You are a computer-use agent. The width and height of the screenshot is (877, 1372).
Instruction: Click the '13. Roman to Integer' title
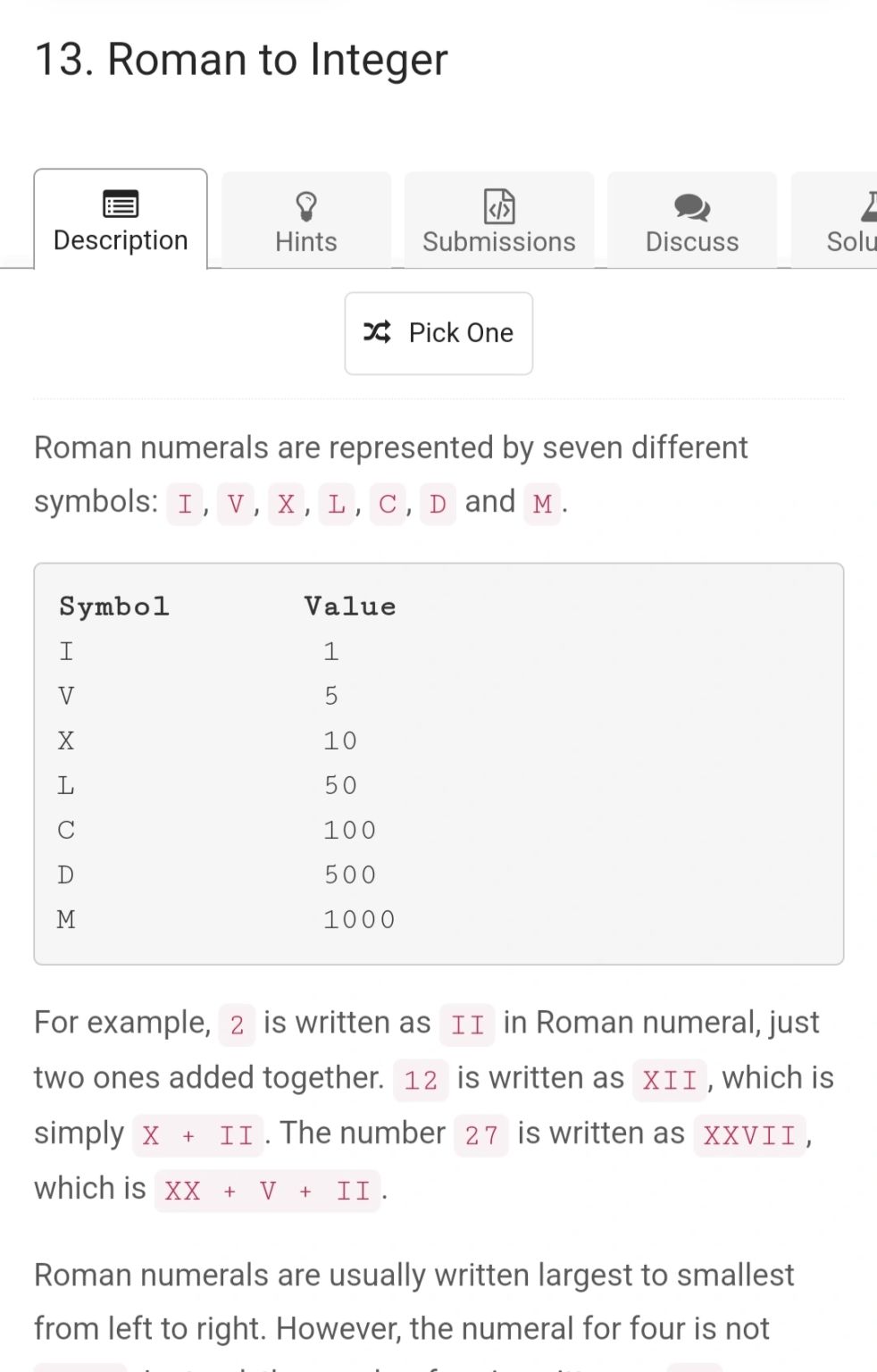[241, 60]
